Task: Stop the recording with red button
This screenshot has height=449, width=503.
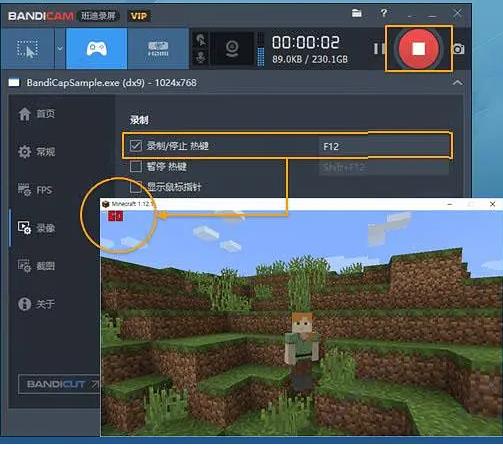Action: pos(419,49)
